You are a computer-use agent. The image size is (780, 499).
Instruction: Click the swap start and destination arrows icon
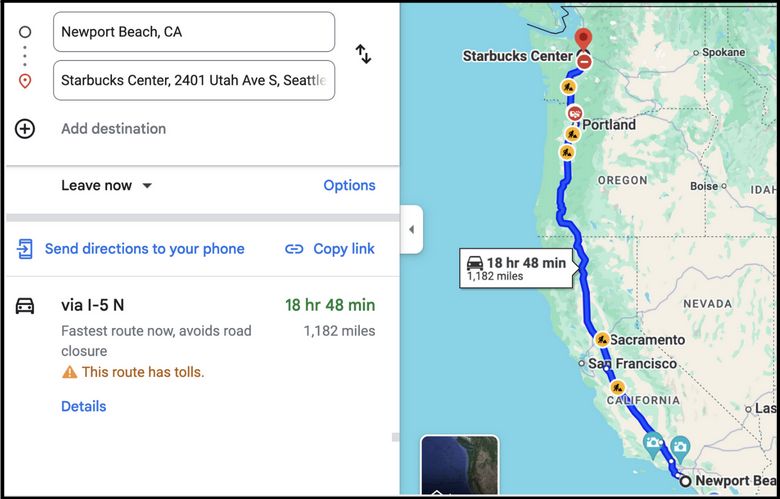[363, 54]
